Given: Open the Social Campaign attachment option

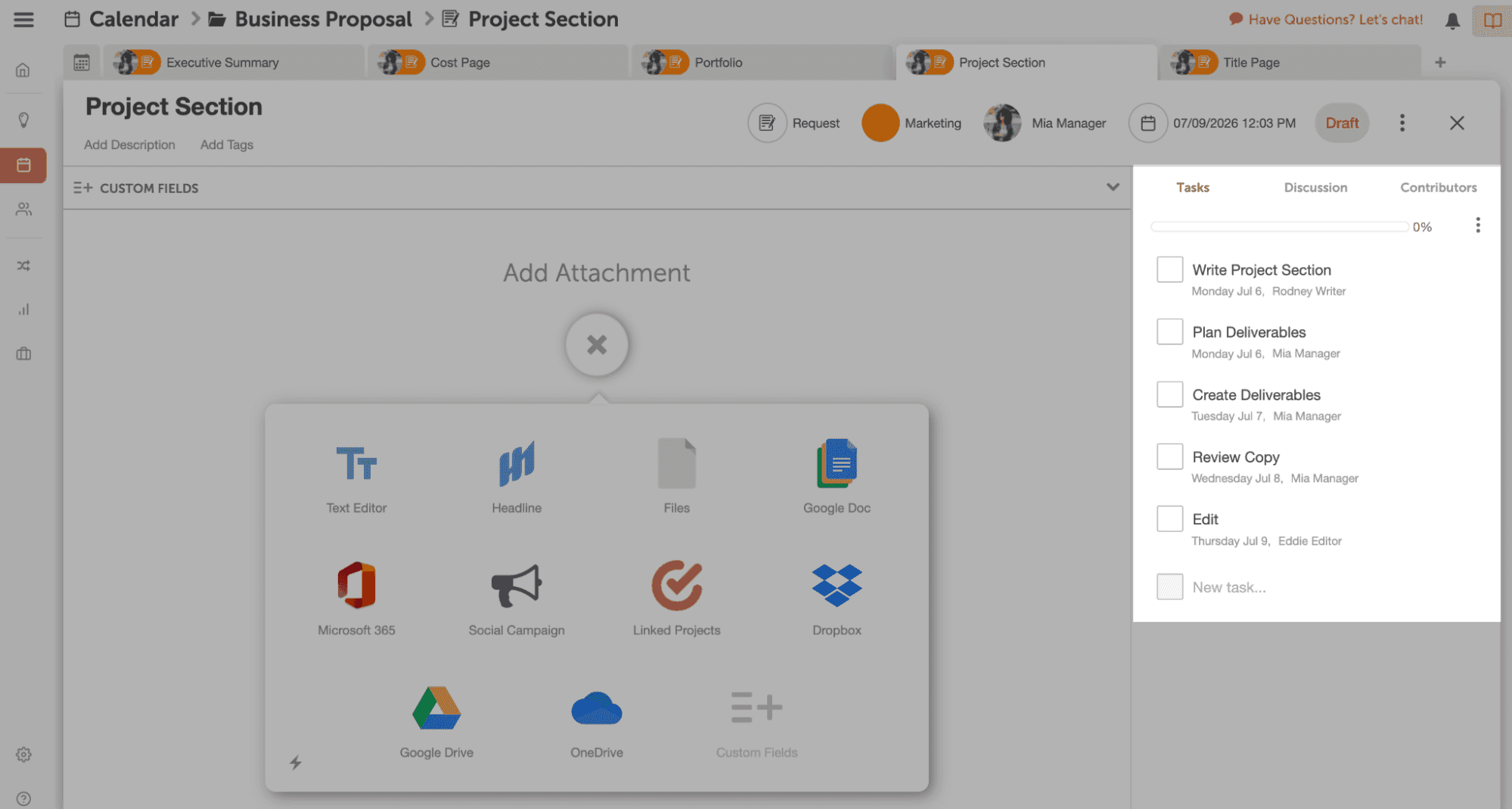Looking at the screenshot, I should click(516, 598).
